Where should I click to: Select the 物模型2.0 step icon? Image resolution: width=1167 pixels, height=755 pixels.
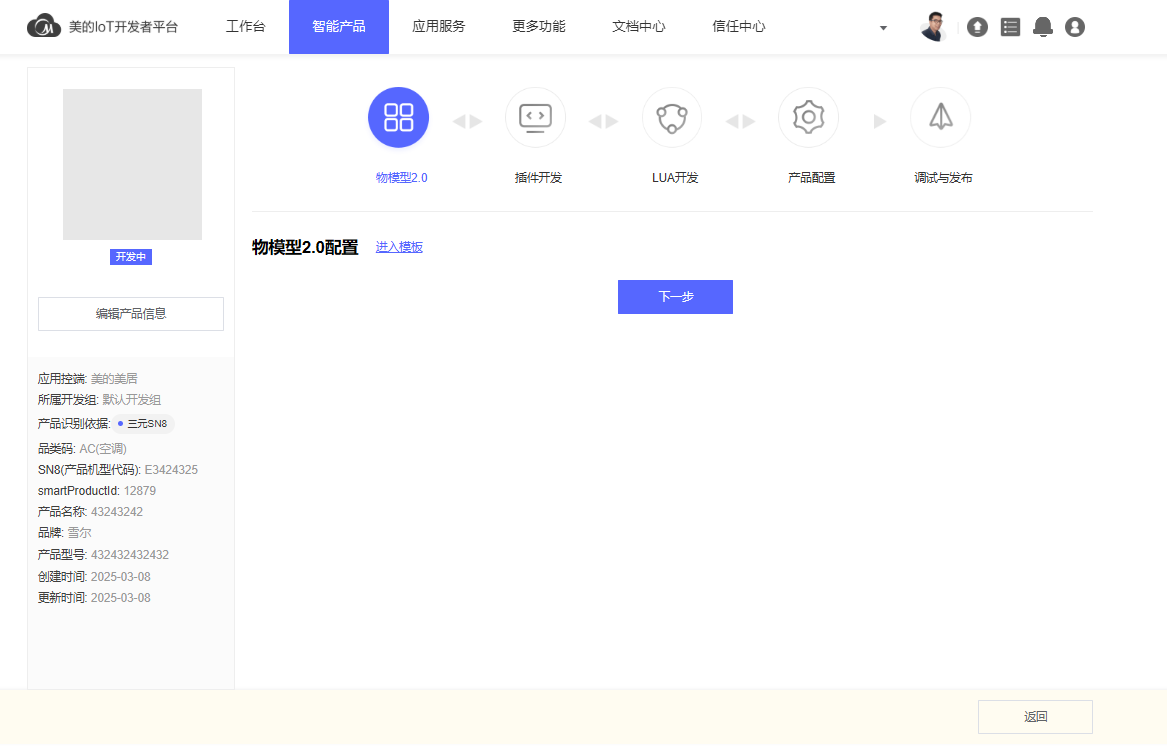tap(398, 118)
